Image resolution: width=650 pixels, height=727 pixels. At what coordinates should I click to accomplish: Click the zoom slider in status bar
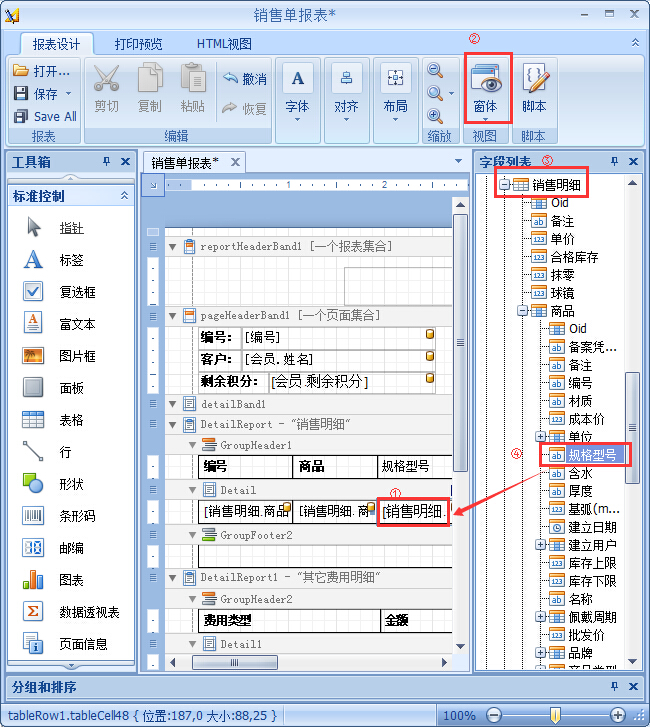tap(555, 715)
